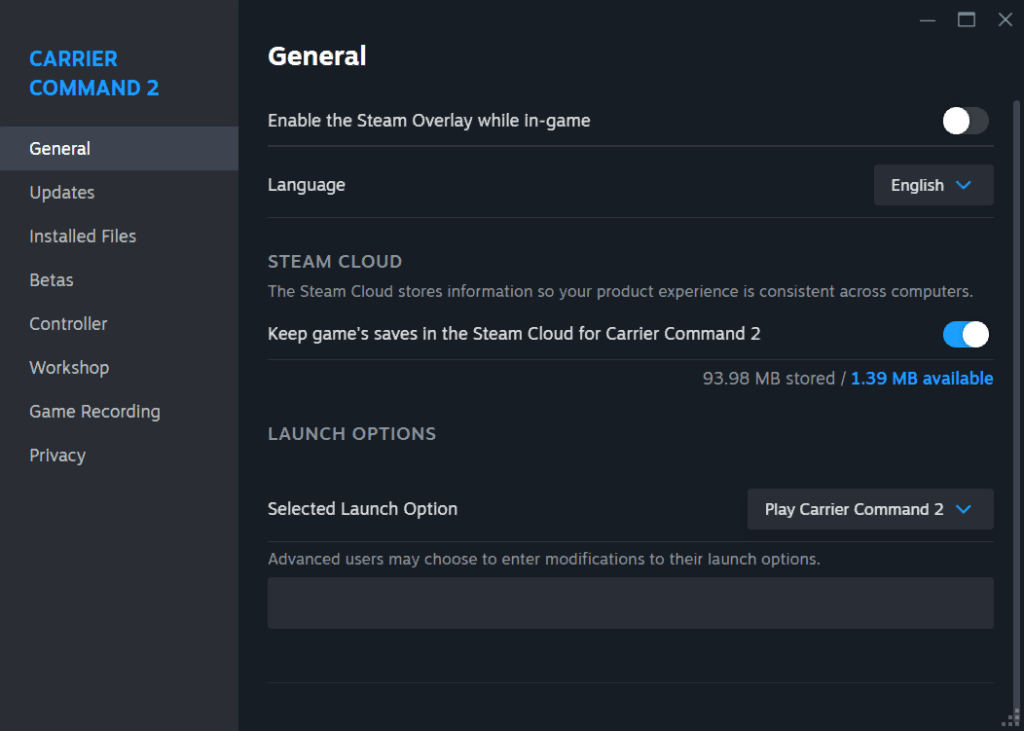Click the 1.39 MB available link
The width and height of the screenshot is (1024, 731).
click(x=921, y=379)
